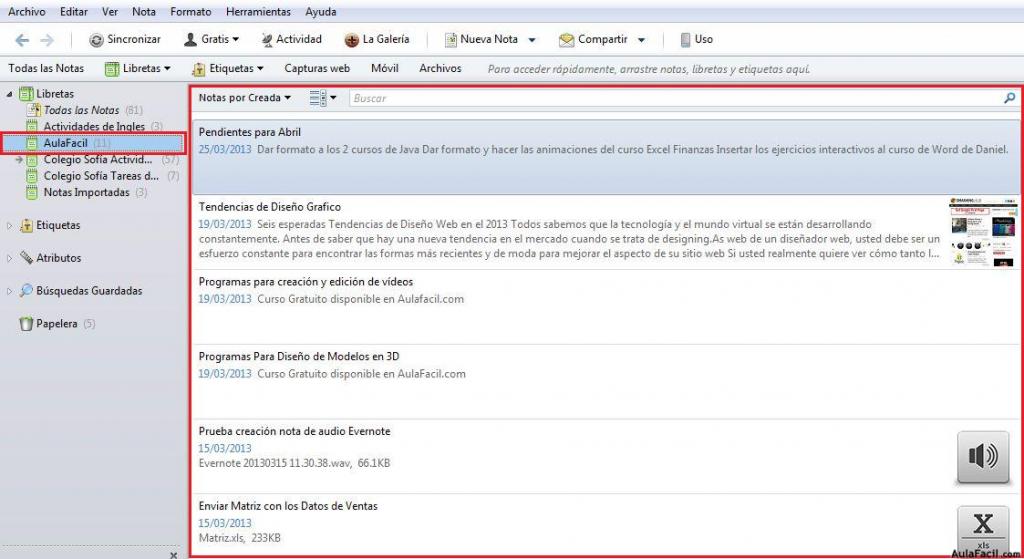Image resolution: width=1024 pixels, height=559 pixels.
Task: Open the Nota menu
Action: [x=144, y=12]
